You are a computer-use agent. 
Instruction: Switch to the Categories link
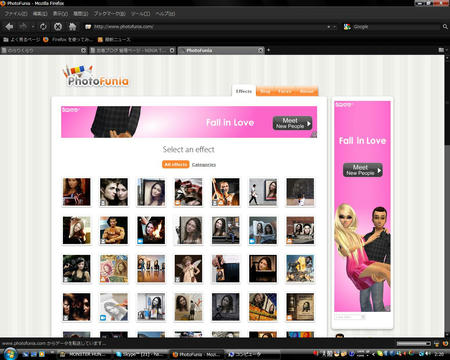(x=204, y=165)
